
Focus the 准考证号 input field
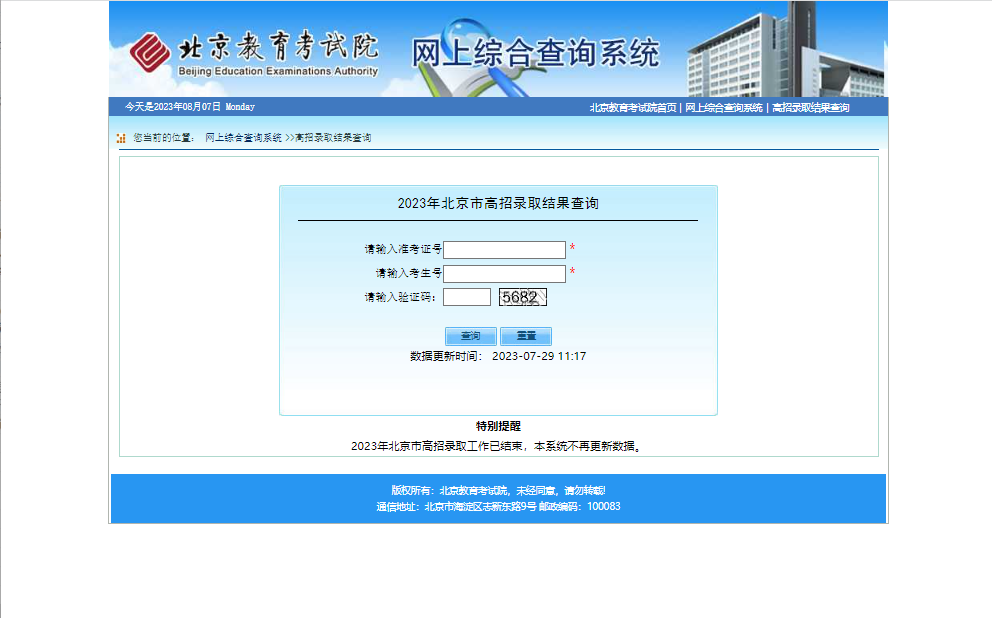coord(504,250)
